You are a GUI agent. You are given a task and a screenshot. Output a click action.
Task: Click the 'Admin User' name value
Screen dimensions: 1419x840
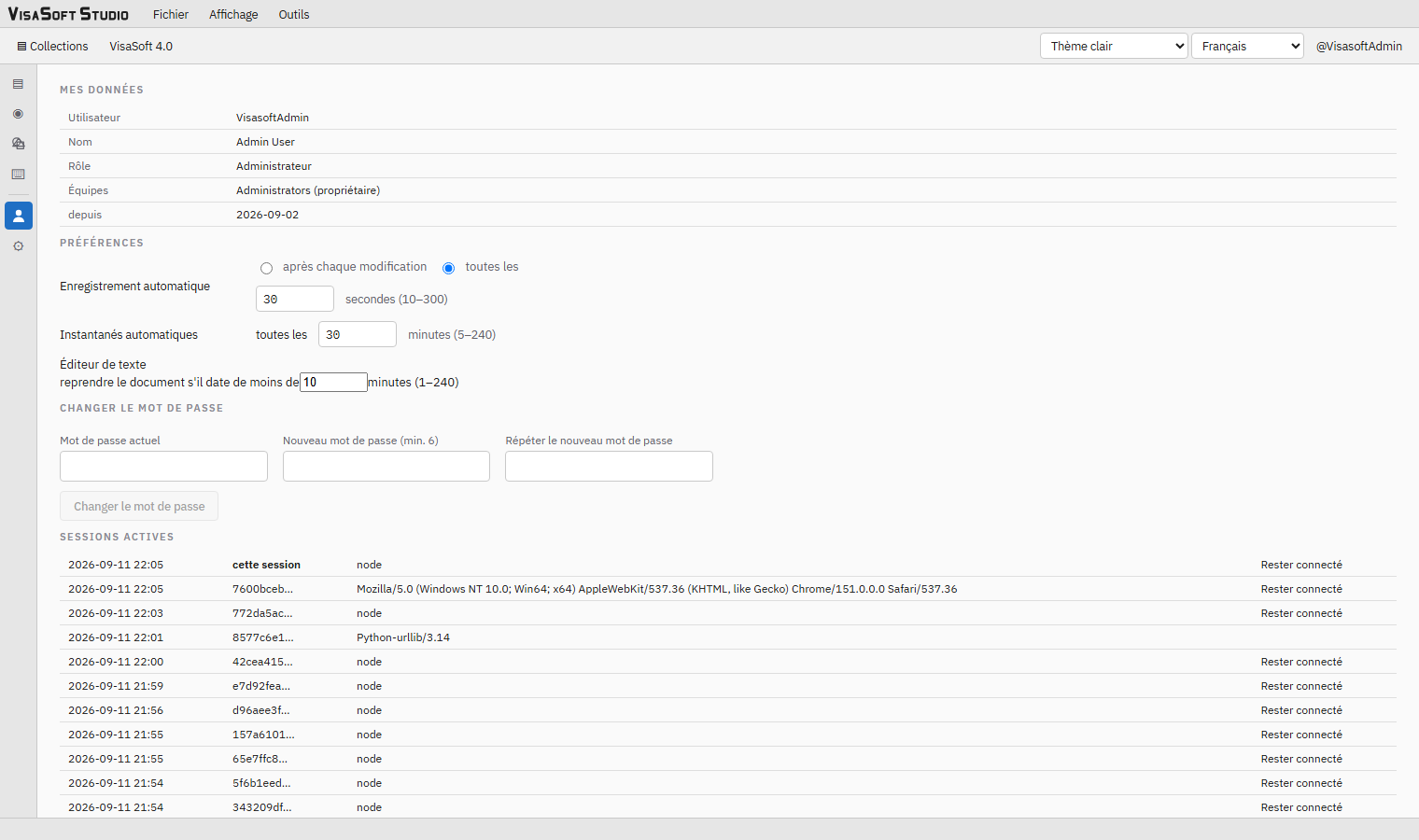pyautogui.click(x=265, y=142)
